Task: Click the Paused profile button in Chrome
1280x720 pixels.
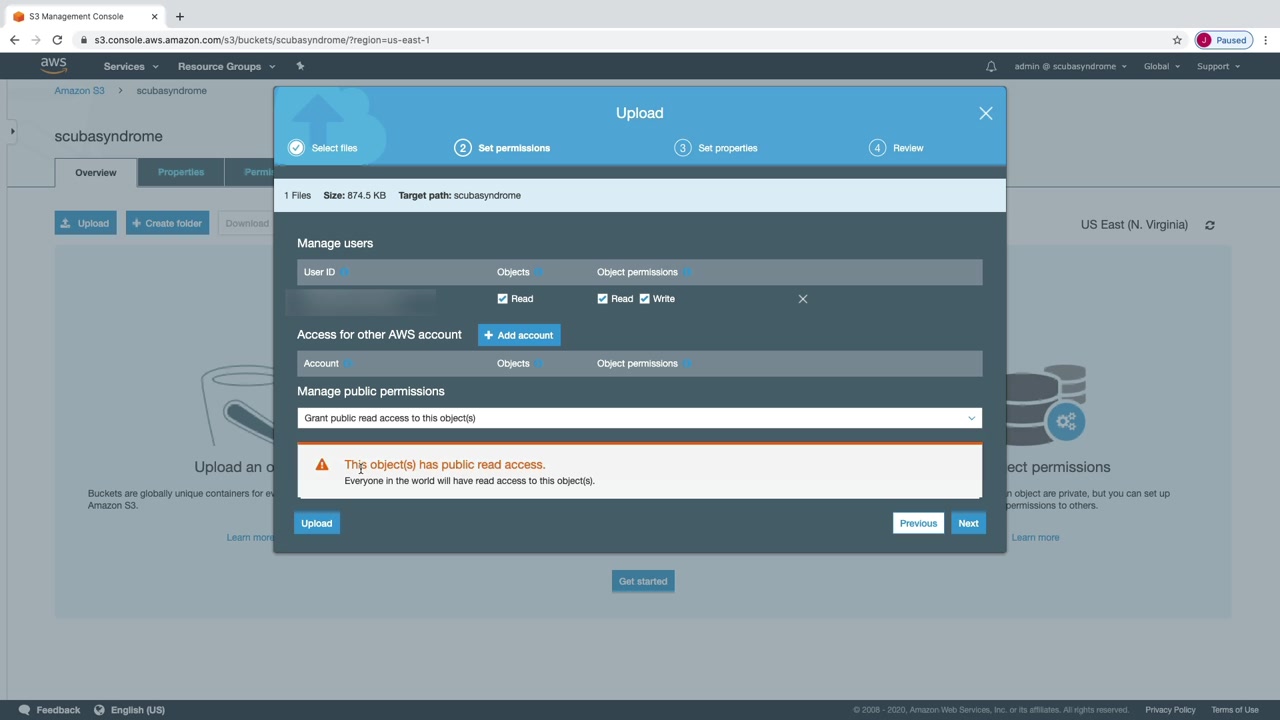Action: point(1222,40)
